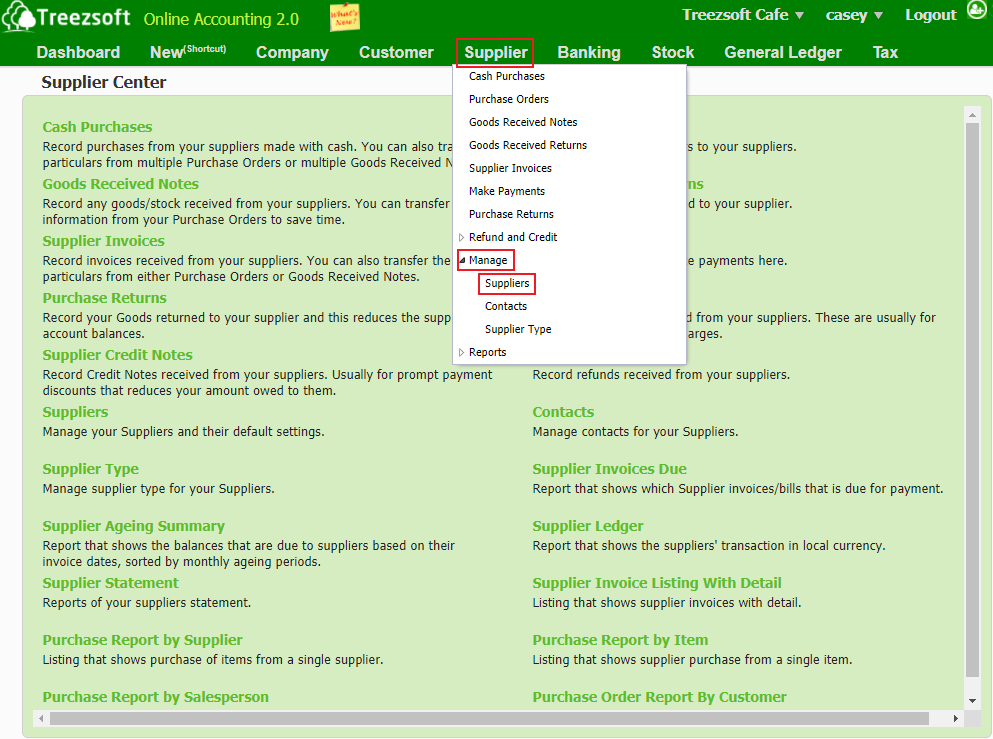Open the What's New sticky note icon
The width and height of the screenshot is (993, 739).
pyautogui.click(x=344, y=18)
